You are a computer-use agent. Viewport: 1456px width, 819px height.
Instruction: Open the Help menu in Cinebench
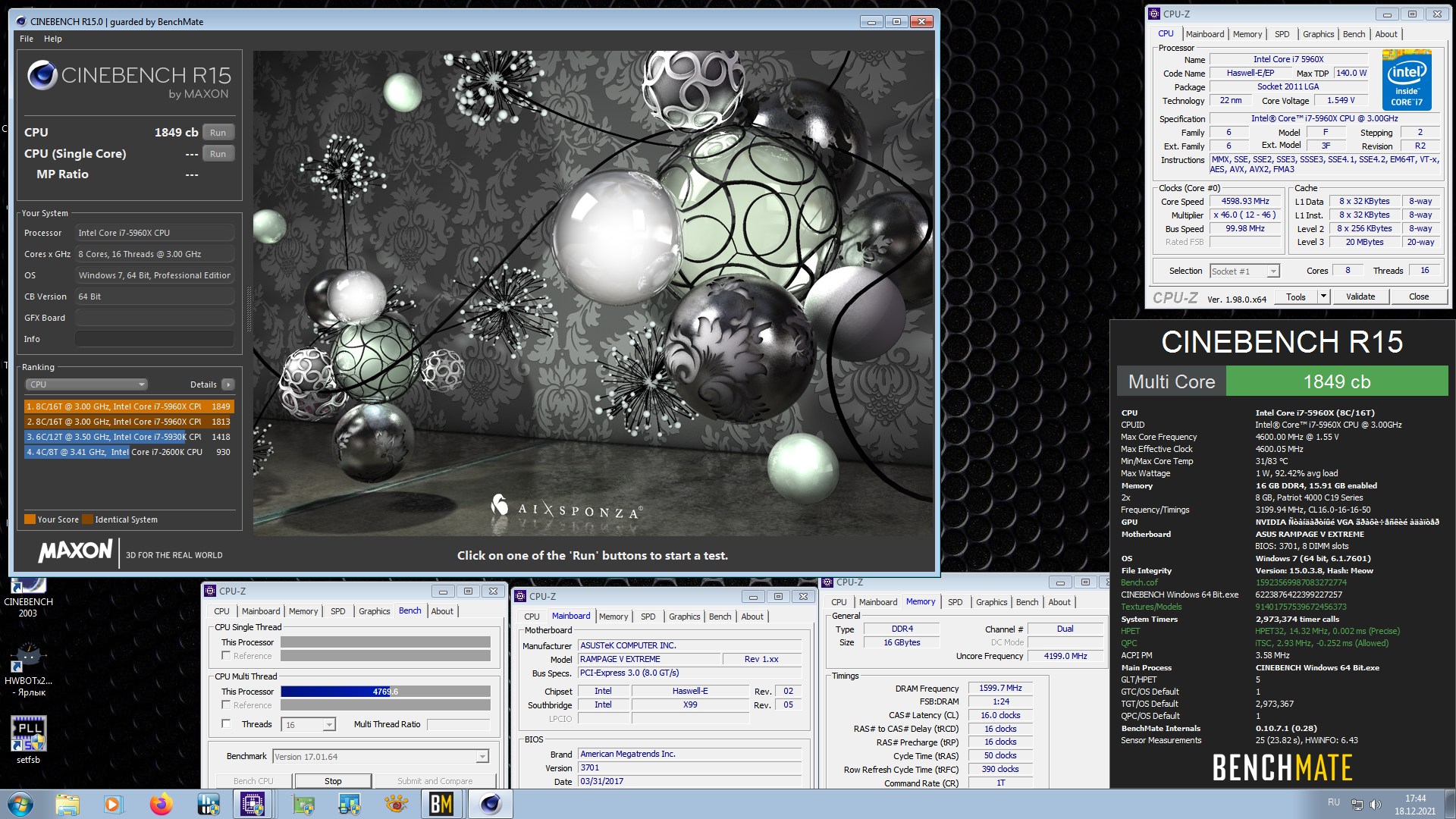tap(53, 39)
